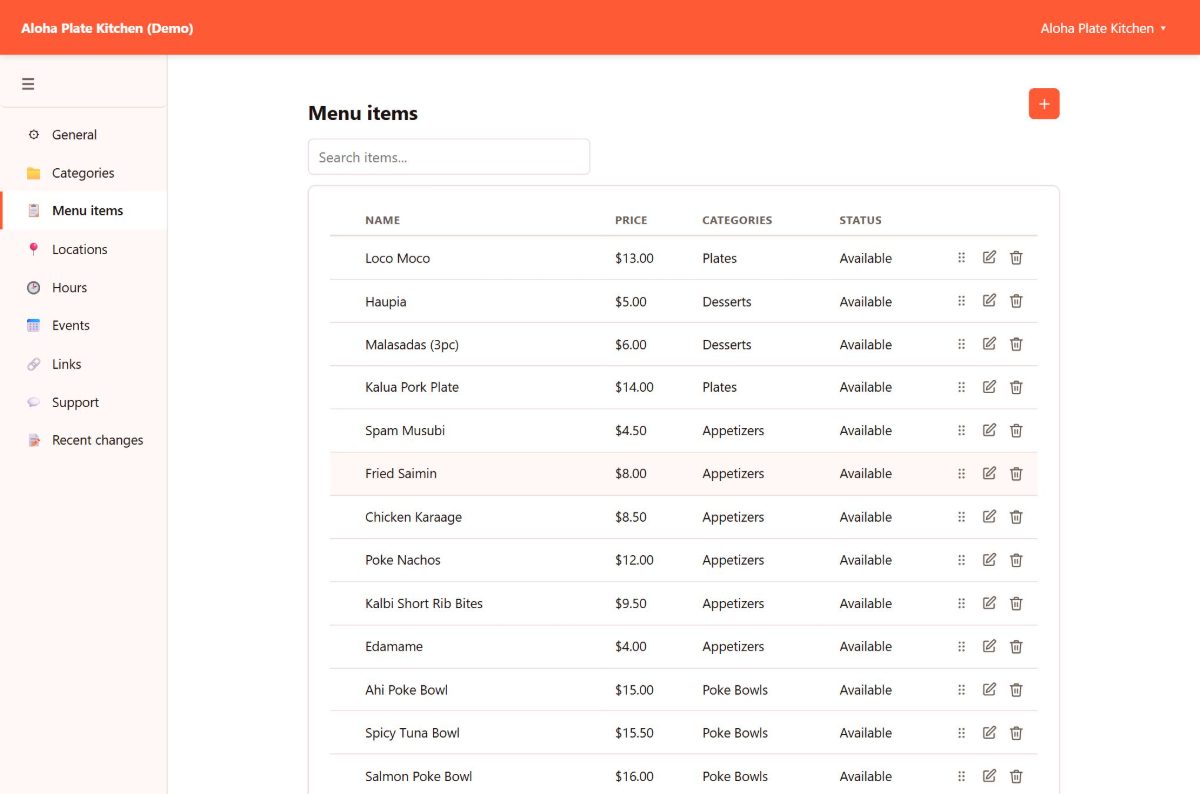Delete the Ahi Poke Bowl item
Screen dimensions: 1200x794
tap(1016, 690)
